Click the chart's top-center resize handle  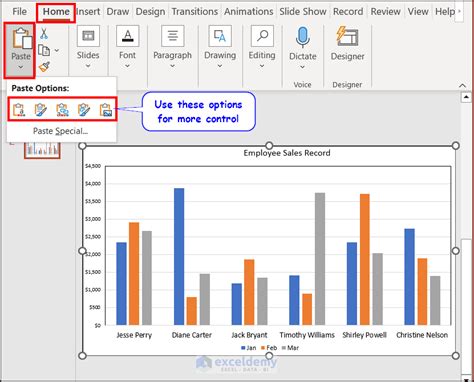(x=269, y=146)
